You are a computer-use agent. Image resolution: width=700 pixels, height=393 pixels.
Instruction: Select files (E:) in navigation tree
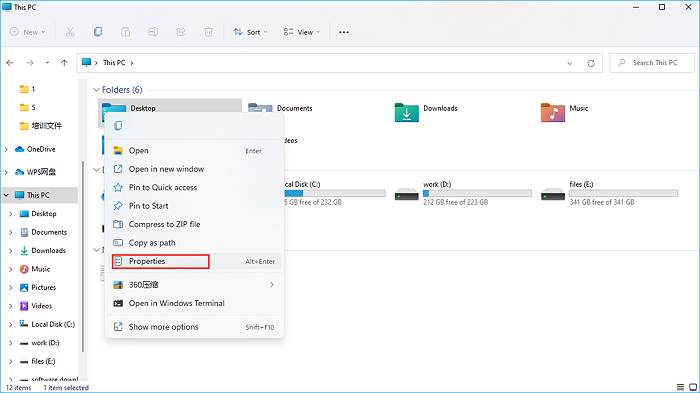coord(38,361)
